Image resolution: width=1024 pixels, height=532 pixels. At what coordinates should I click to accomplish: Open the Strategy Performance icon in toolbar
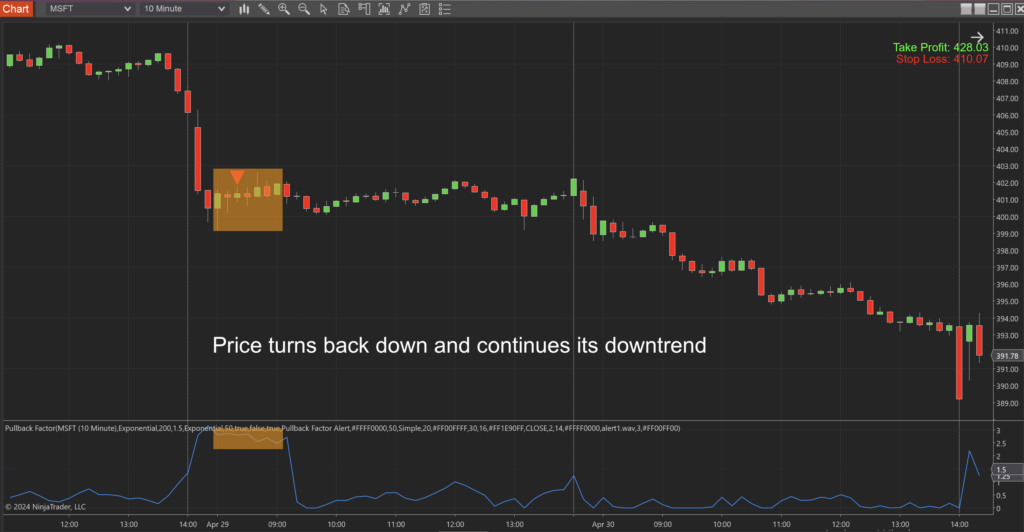424,9
